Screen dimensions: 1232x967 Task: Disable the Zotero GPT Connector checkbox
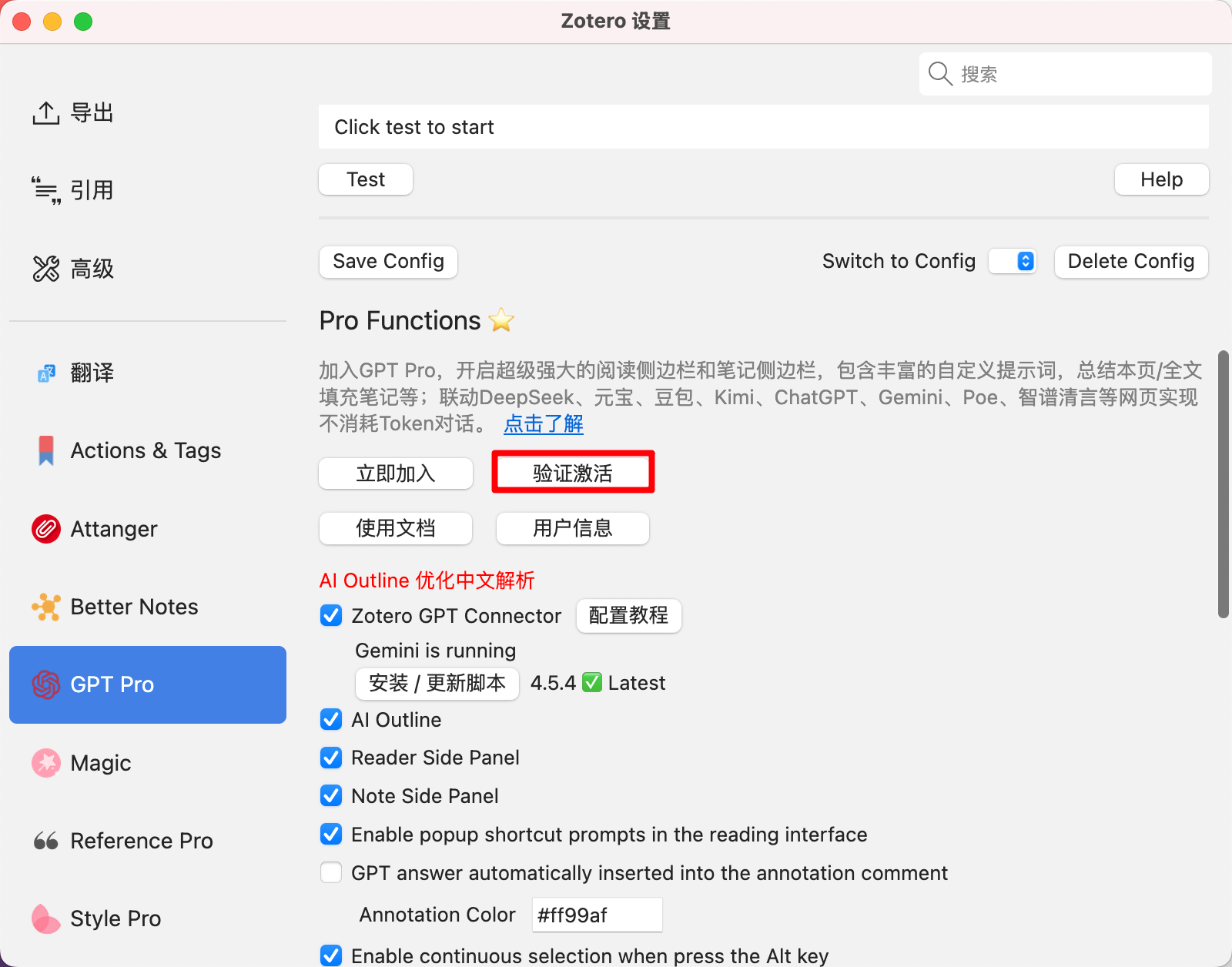click(x=331, y=616)
